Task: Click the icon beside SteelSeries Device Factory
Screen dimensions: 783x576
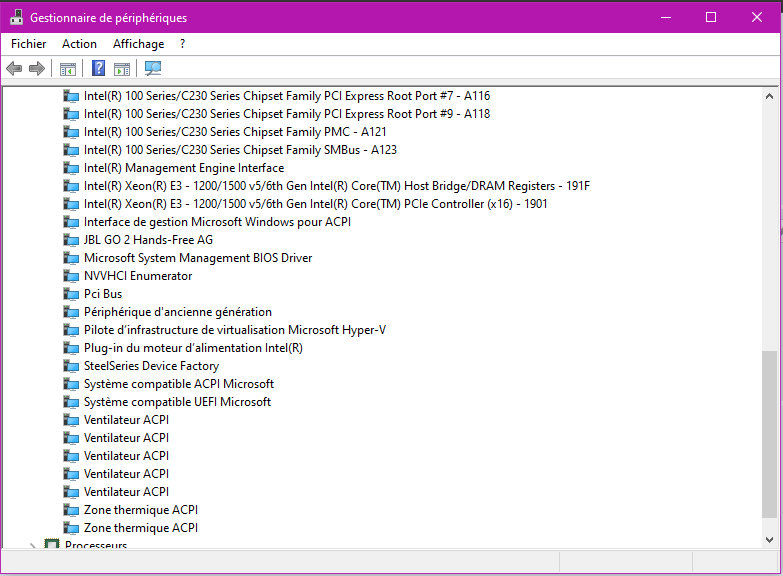Action: point(71,366)
